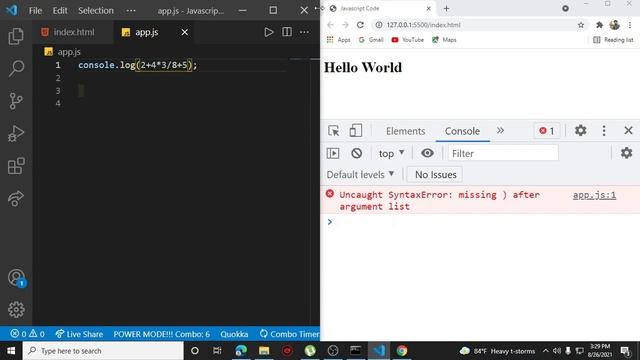Image resolution: width=640 pixels, height=360 pixels.
Task: Open a new Chrome tab
Action: pos(446,9)
